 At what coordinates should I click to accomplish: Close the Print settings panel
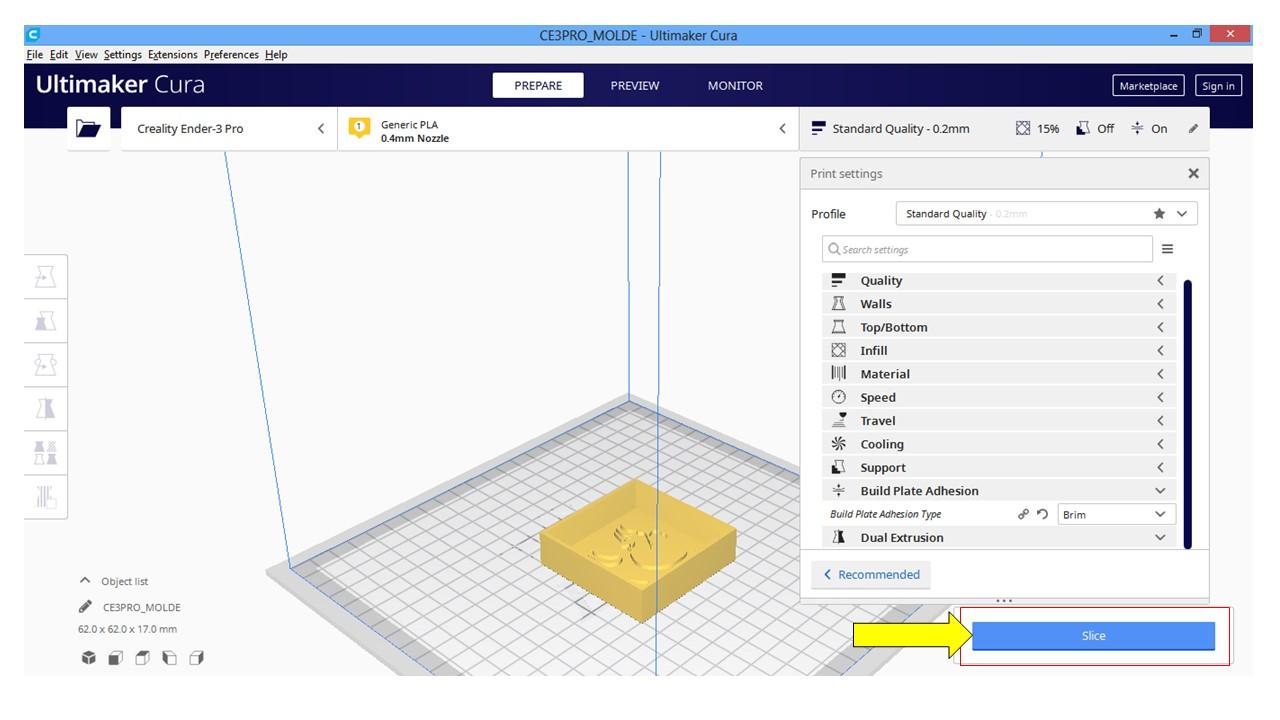click(x=1193, y=173)
